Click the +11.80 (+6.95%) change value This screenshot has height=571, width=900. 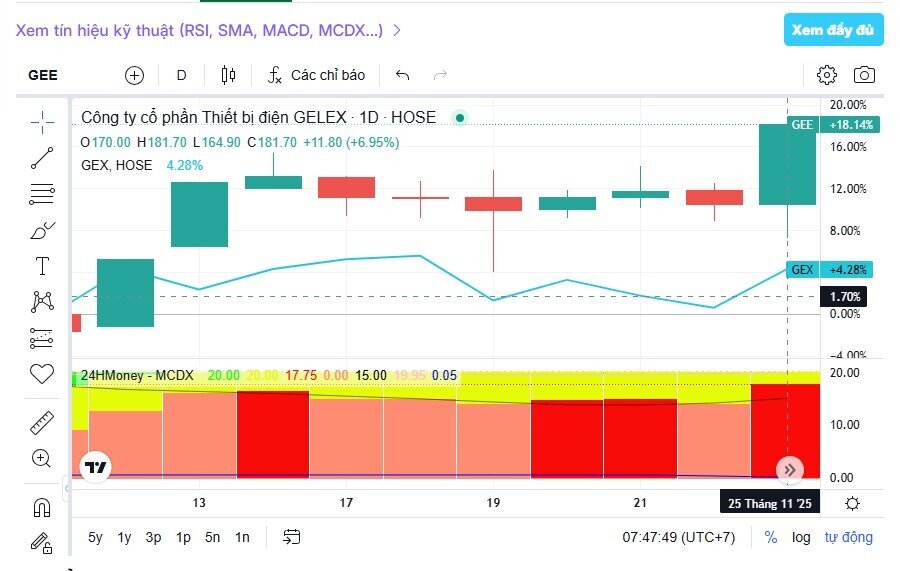coord(351,142)
